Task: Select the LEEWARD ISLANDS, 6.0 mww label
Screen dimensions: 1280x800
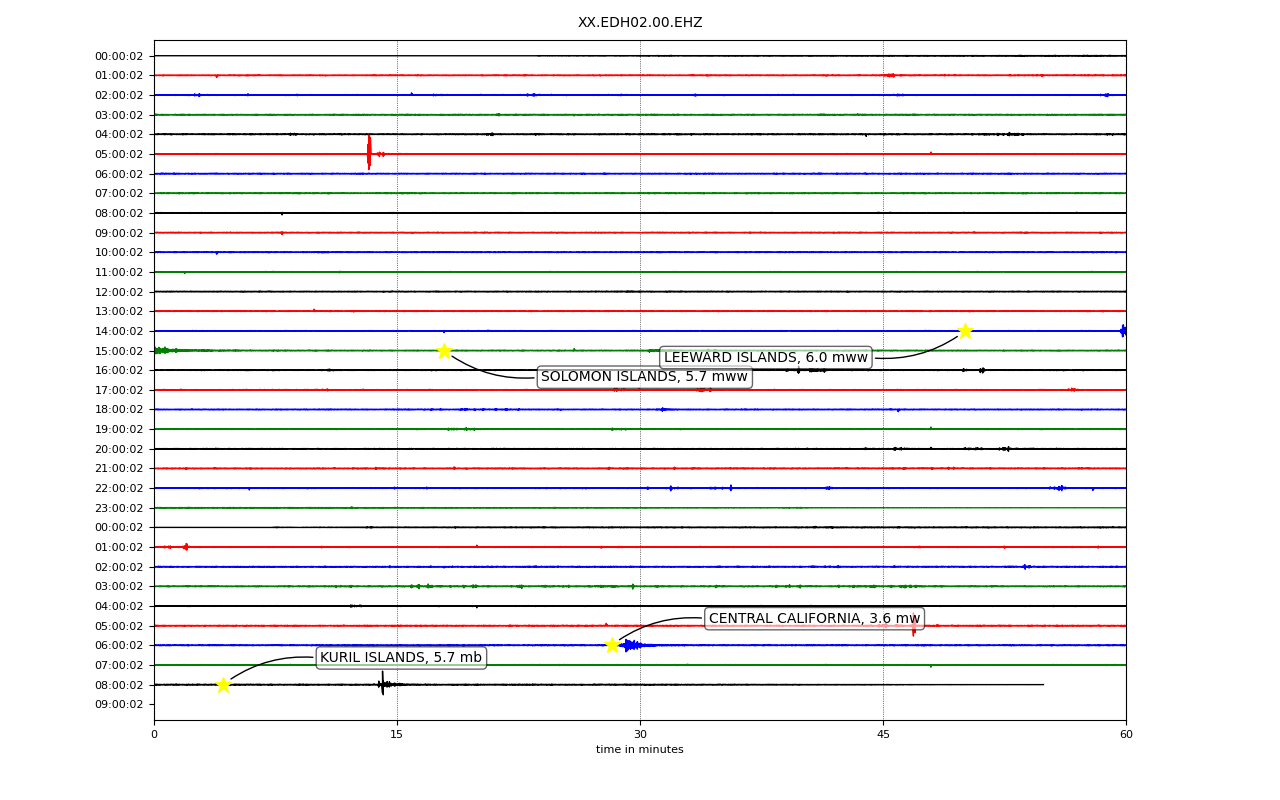Action: click(x=766, y=358)
